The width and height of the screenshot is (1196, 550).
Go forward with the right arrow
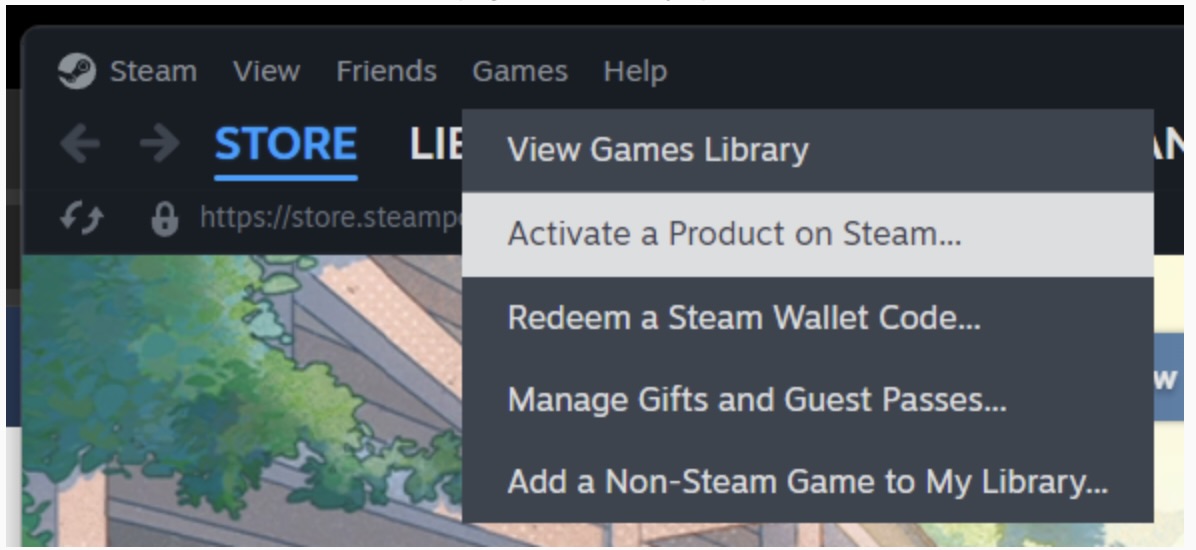click(x=159, y=143)
